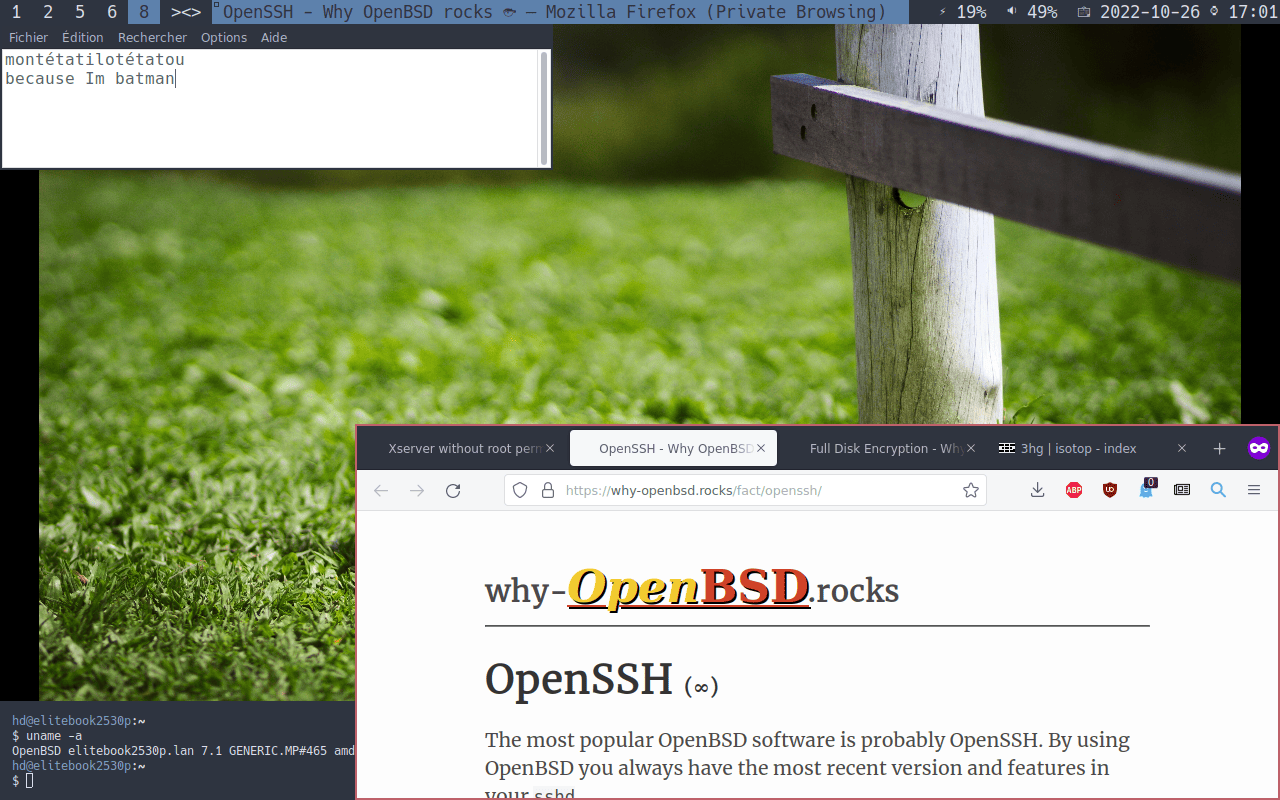This screenshot has height=800, width=1280.
Task: Open the Adblock Plus extension icon
Action: [x=1074, y=490]
